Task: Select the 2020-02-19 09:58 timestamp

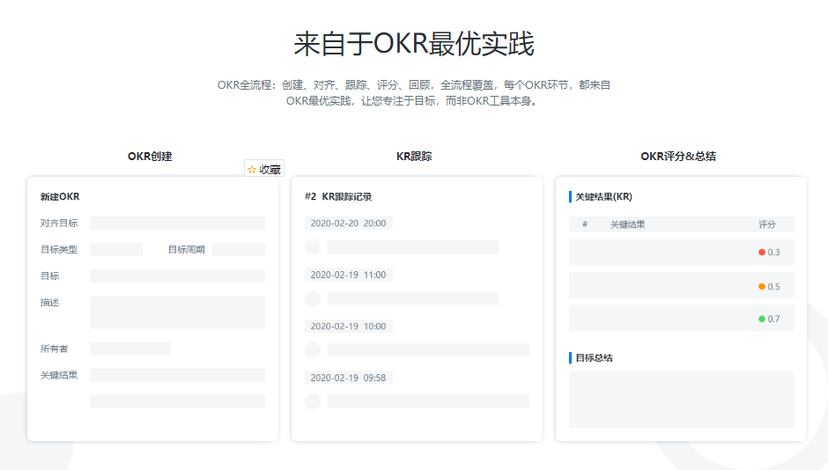Action: [x=348, y=378]
